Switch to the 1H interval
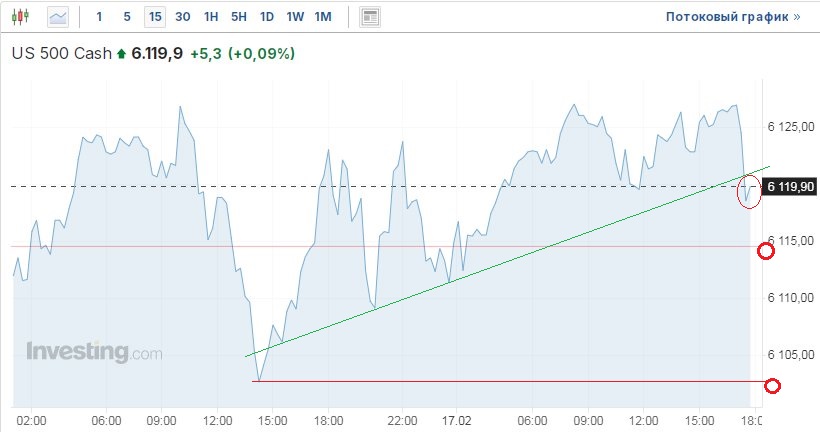This screenshot has width=820, height=432. click(211, 17)
